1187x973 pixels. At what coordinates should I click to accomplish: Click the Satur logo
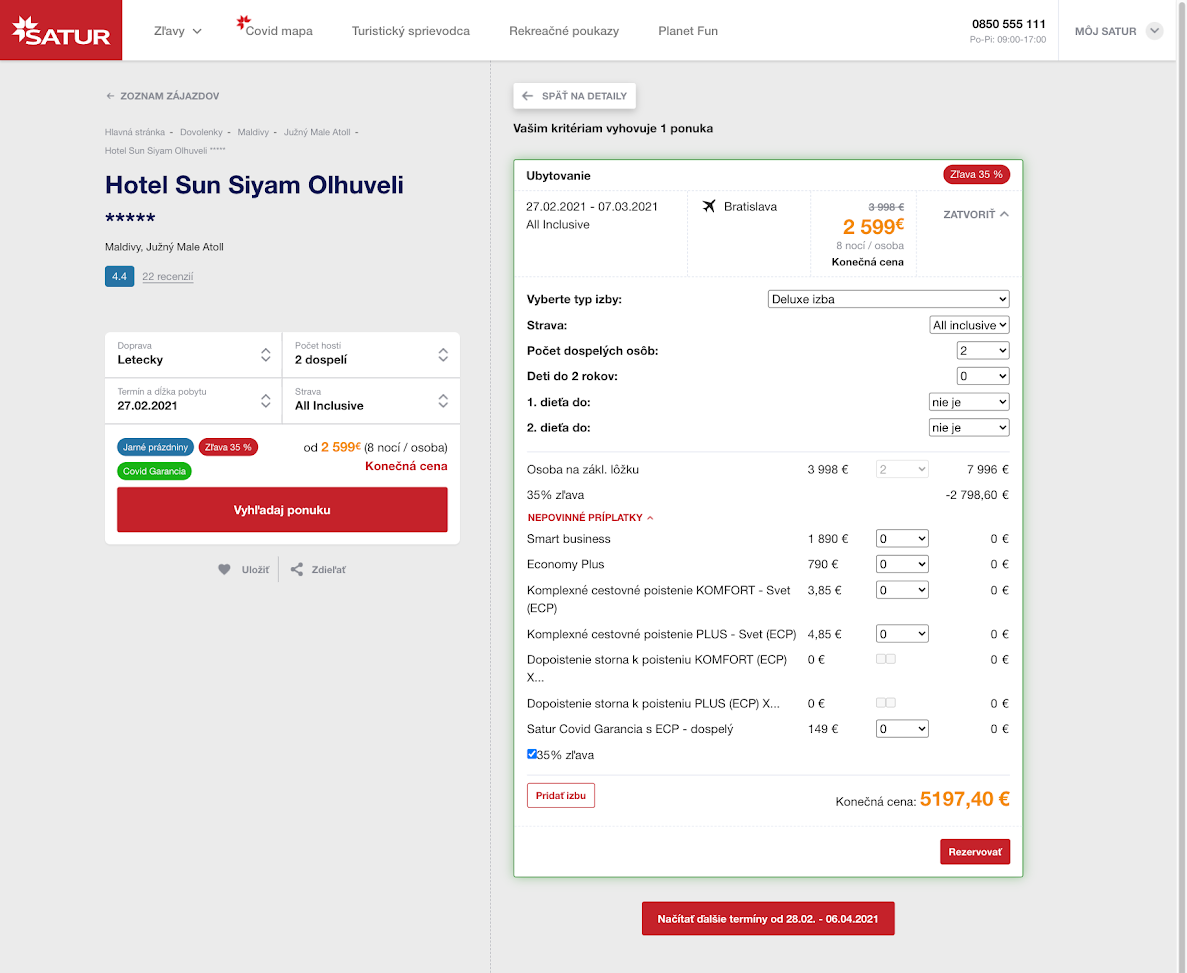(x=61, y=31)
